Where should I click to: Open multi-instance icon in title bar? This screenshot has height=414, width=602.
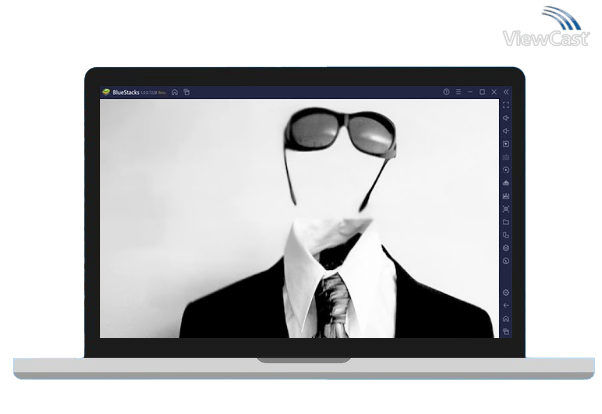[187, 92]
